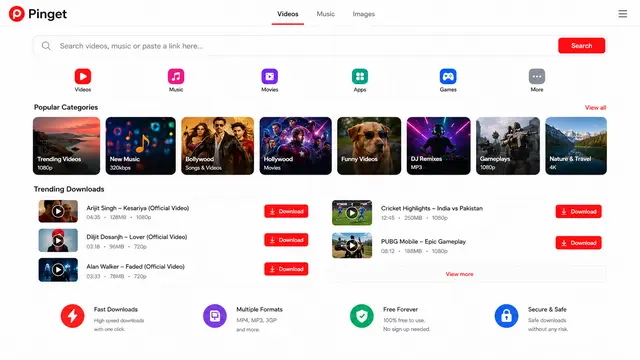Play the Arijit Singh Kesariya thumbnail
The image size is (640, 360).
pos(58,211)
